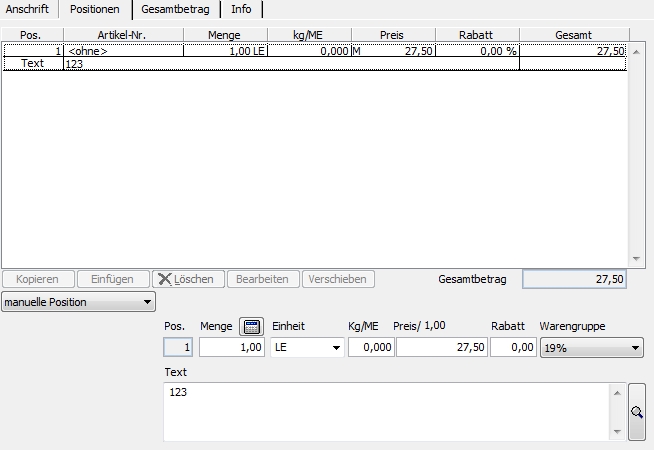This screenshot has height=450, width=654.
Task: Click the 27,50 Gesamt table cell
Action: tap(573, 51)
